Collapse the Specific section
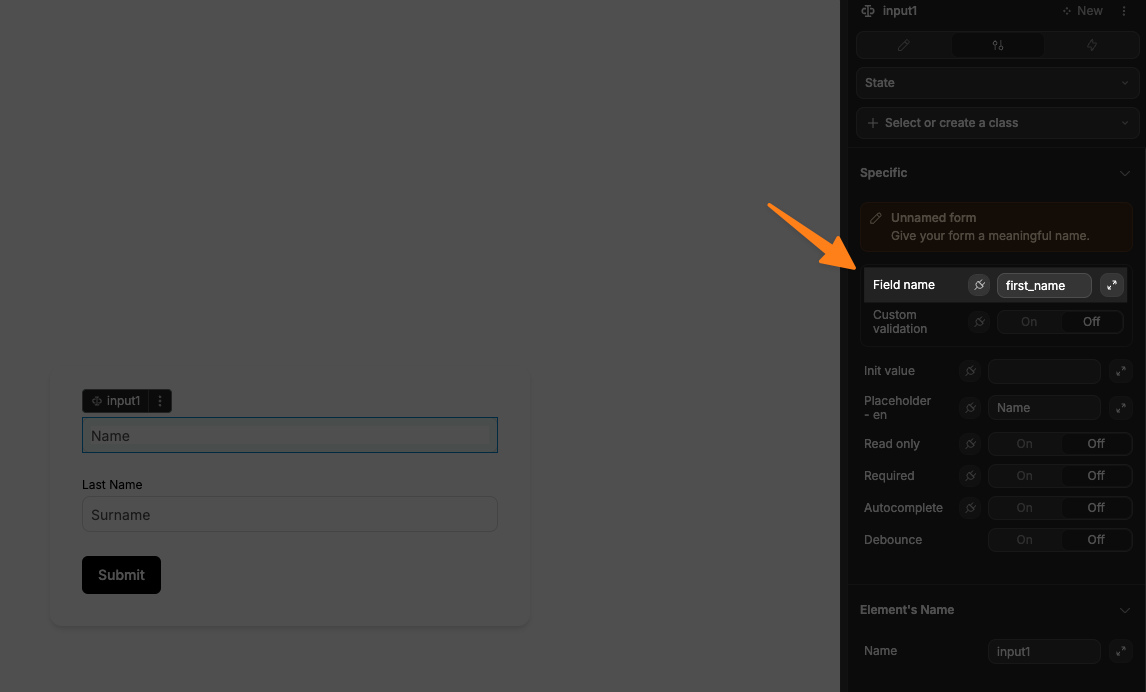 tap(1124, 172)
